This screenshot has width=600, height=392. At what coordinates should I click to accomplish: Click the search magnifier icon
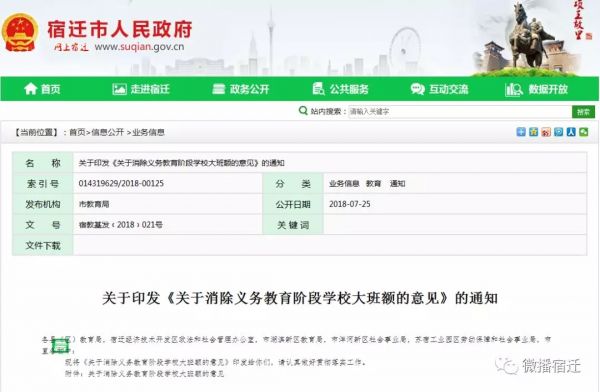(303, 111)
